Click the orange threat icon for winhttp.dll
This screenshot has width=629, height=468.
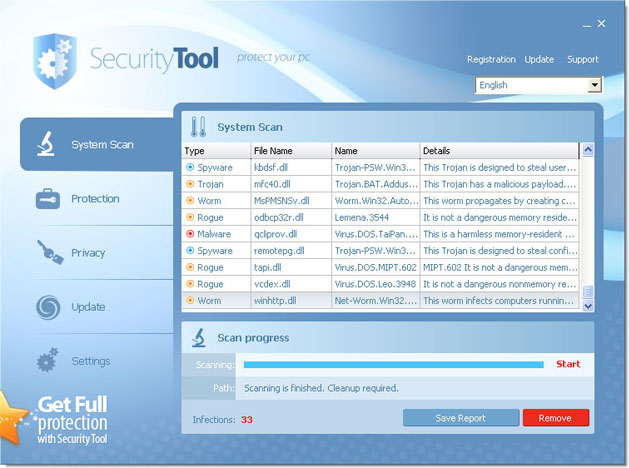190,300
